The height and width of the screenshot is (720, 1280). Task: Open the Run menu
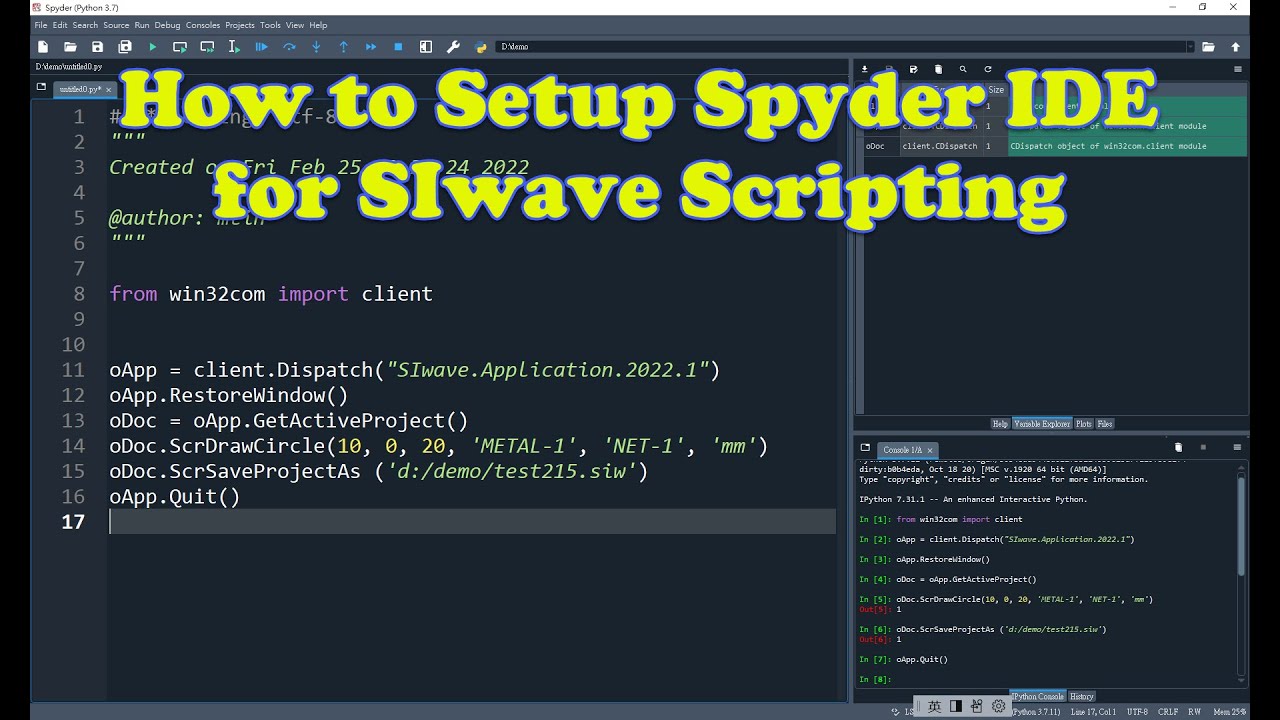point(142,25)
